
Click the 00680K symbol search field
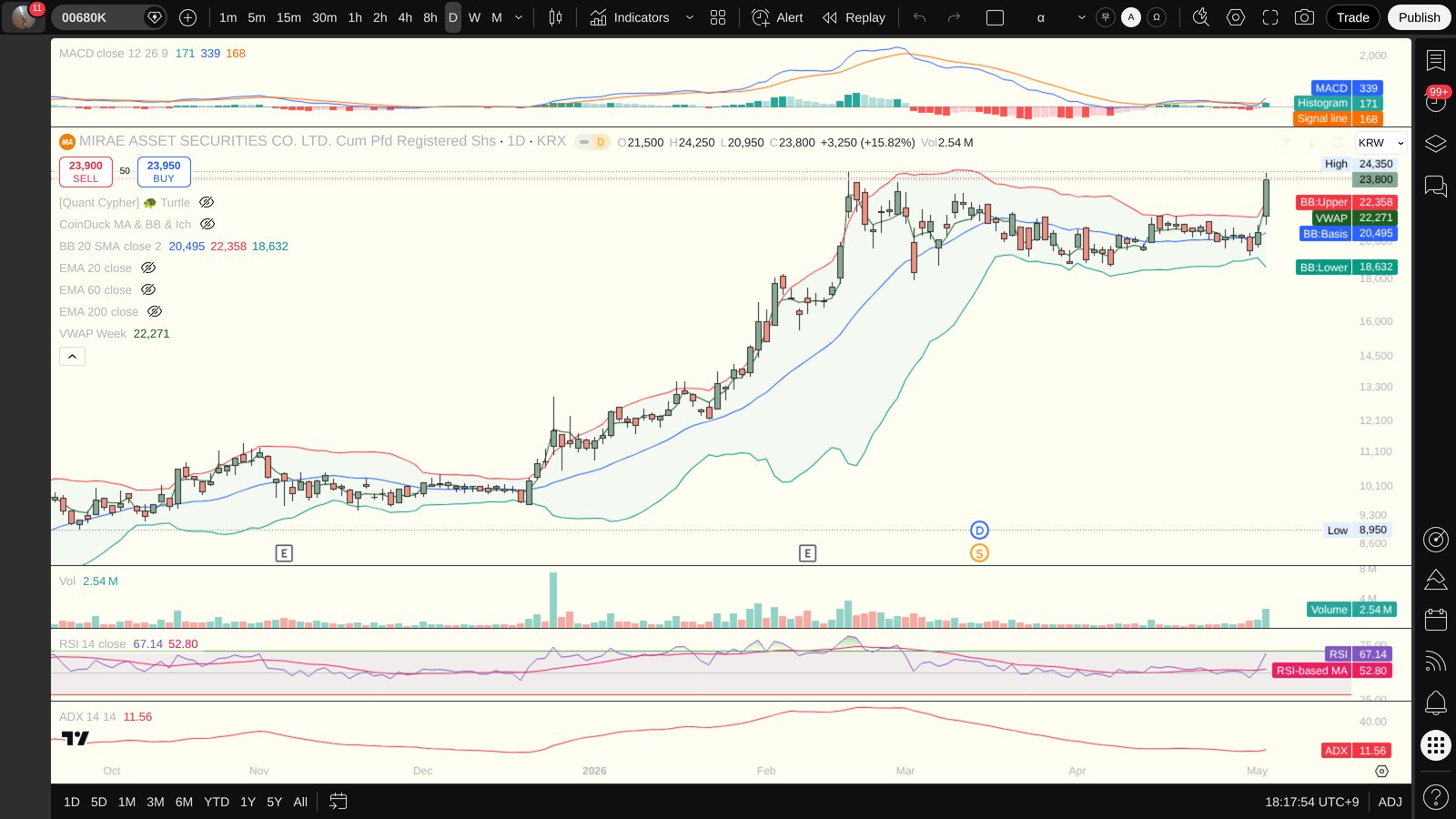click(107, 17)
